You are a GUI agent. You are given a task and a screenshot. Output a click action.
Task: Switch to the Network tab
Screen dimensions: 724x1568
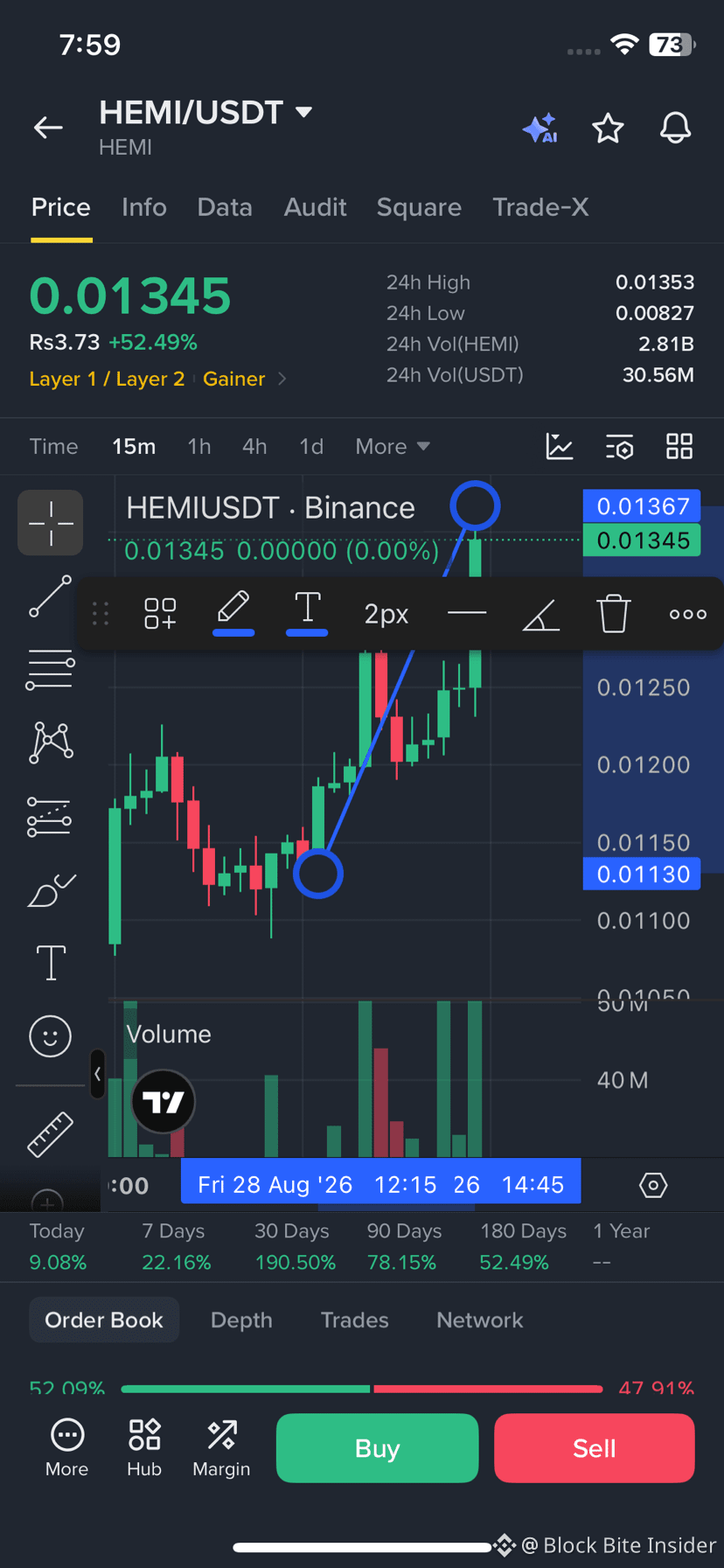tap(480, 1320)
